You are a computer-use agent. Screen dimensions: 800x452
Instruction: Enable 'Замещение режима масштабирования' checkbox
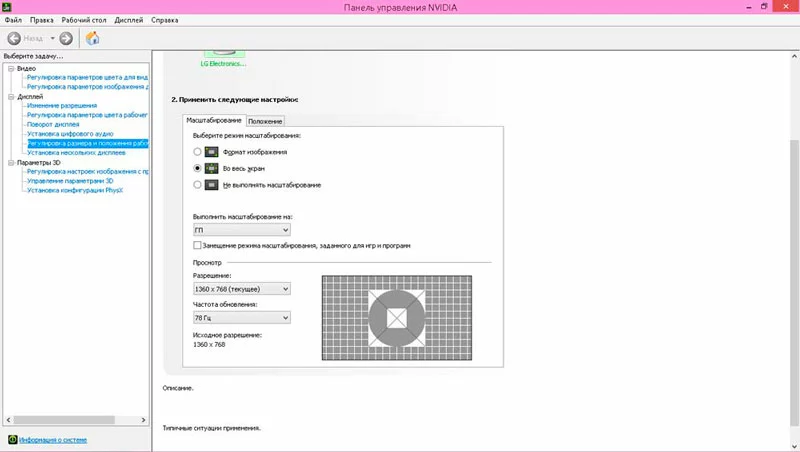(x=197, y=245)
